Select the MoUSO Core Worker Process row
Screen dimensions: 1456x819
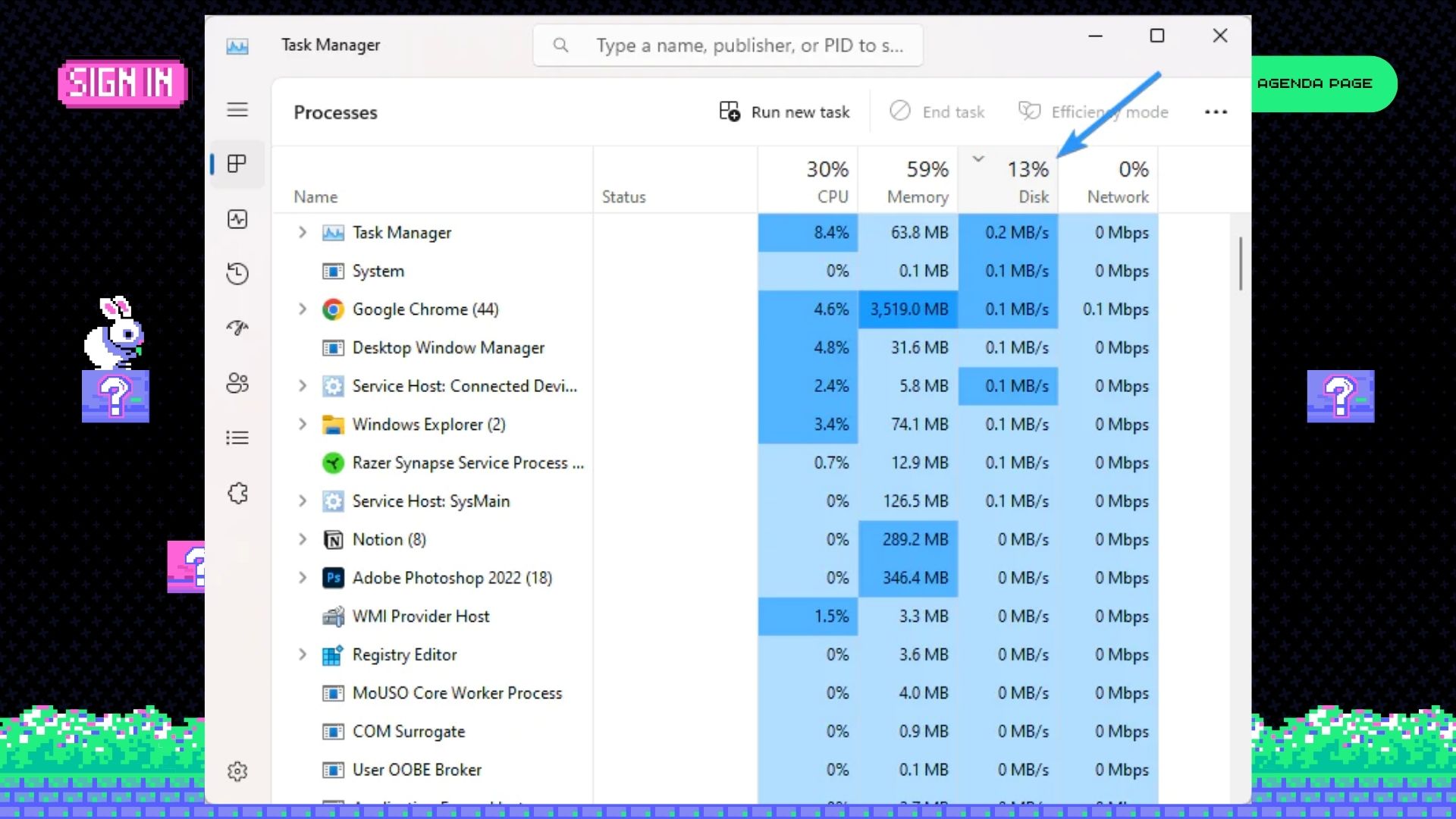pos(714,693)
